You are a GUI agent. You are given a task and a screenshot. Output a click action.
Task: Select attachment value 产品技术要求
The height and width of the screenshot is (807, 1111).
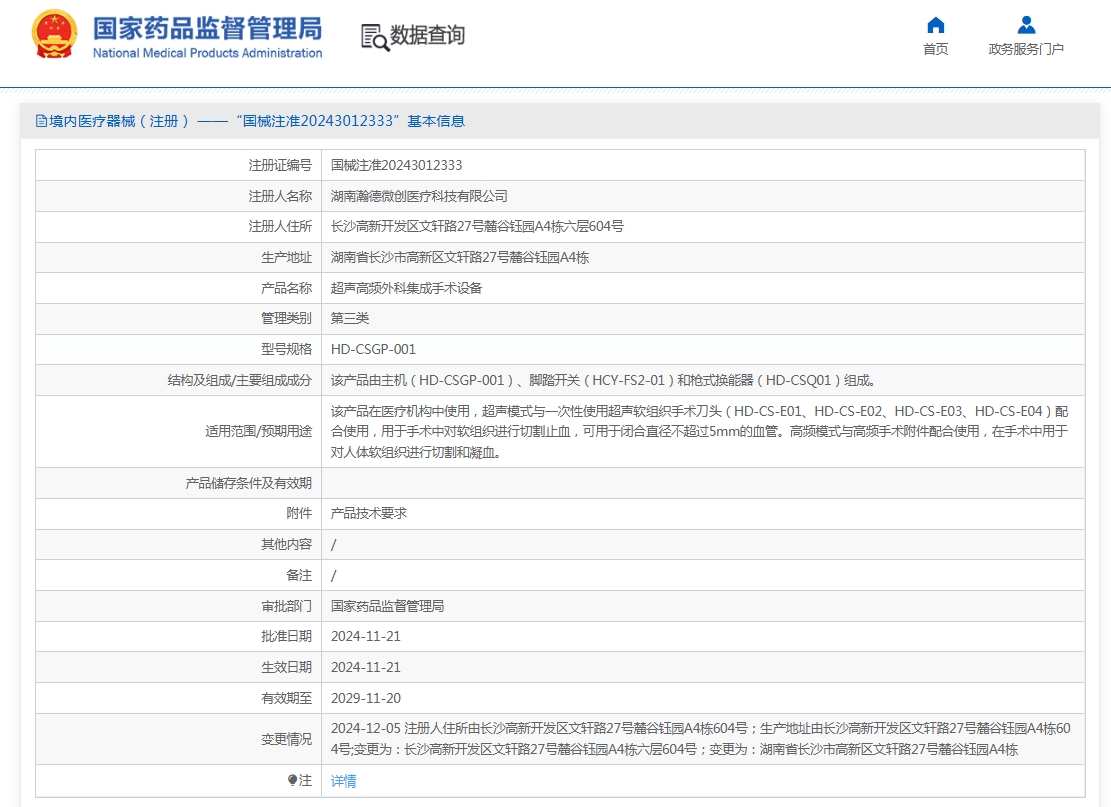[x=368, y=514]
